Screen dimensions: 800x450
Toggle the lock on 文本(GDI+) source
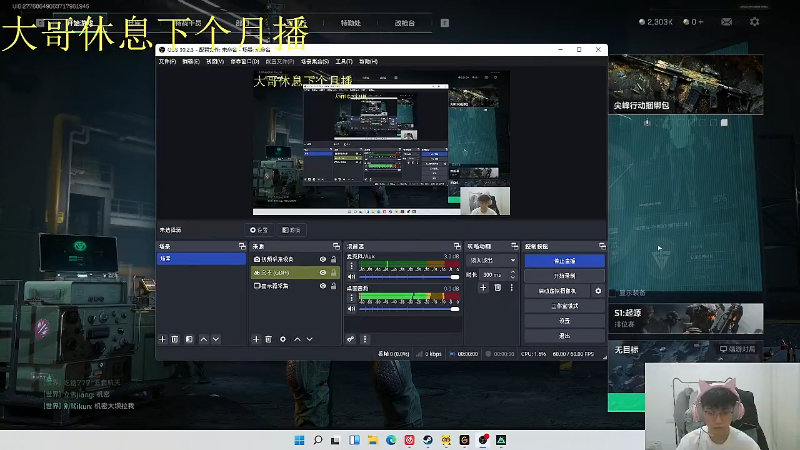[334, 272]
